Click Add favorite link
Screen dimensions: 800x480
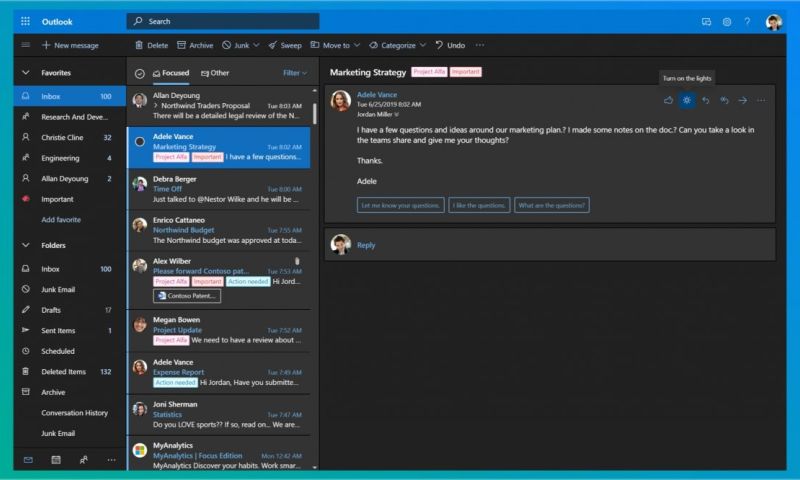click(61, 219)
